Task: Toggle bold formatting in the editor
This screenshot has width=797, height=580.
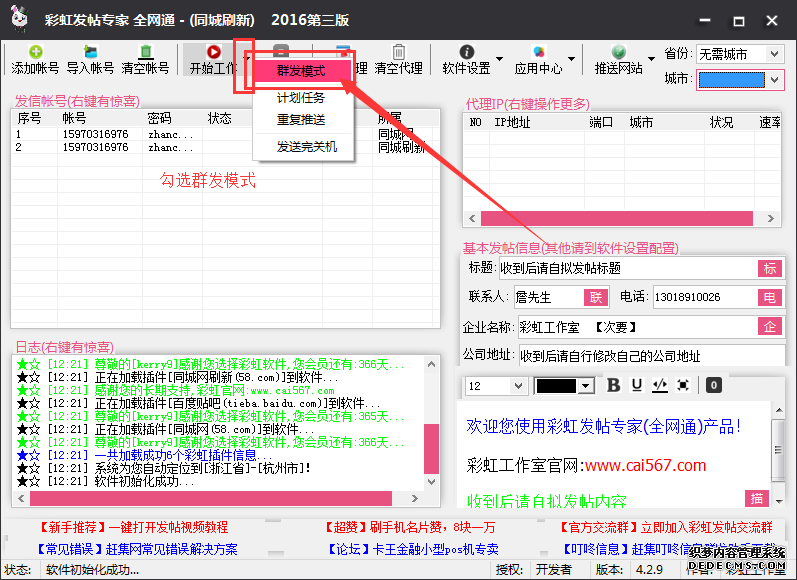Action: tap(614, 385)
